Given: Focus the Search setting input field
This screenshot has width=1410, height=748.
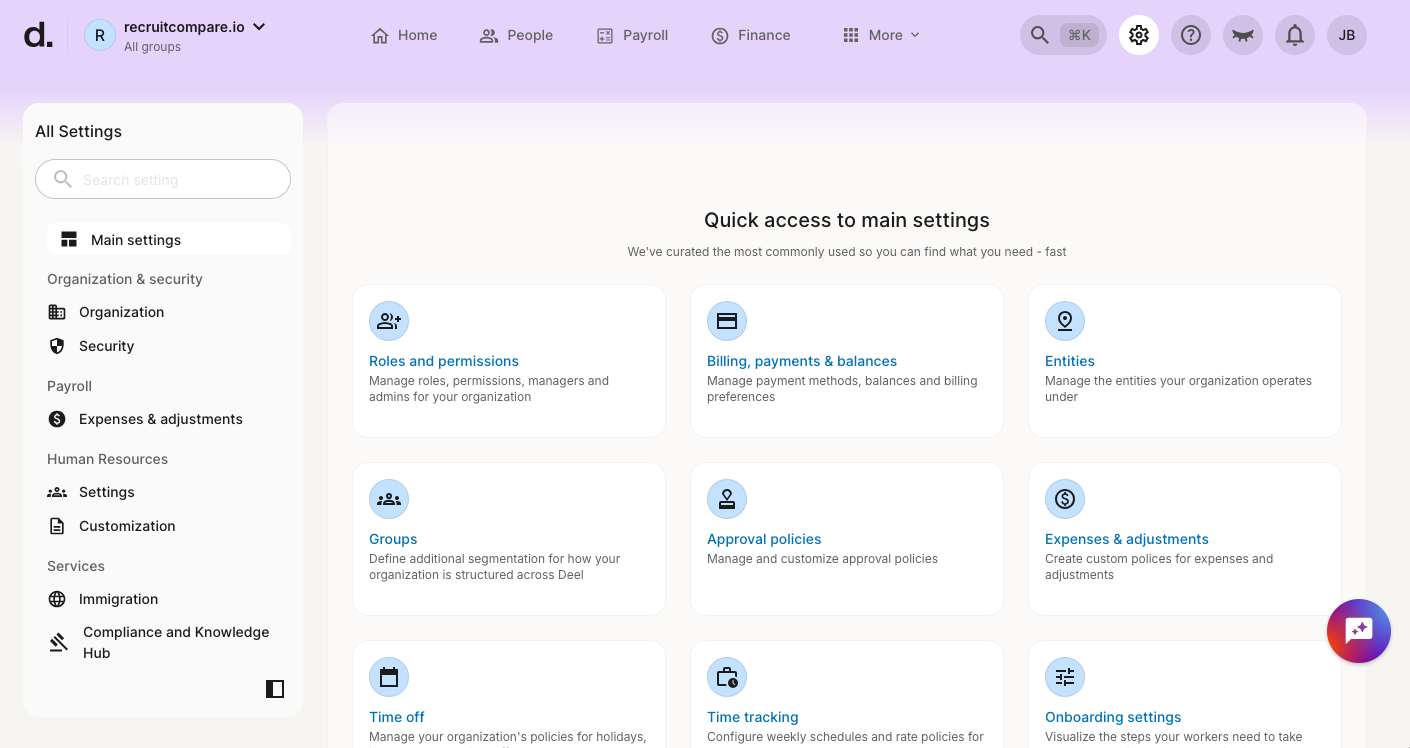Looking at the screenshot, I should click(x=163, y=179).
